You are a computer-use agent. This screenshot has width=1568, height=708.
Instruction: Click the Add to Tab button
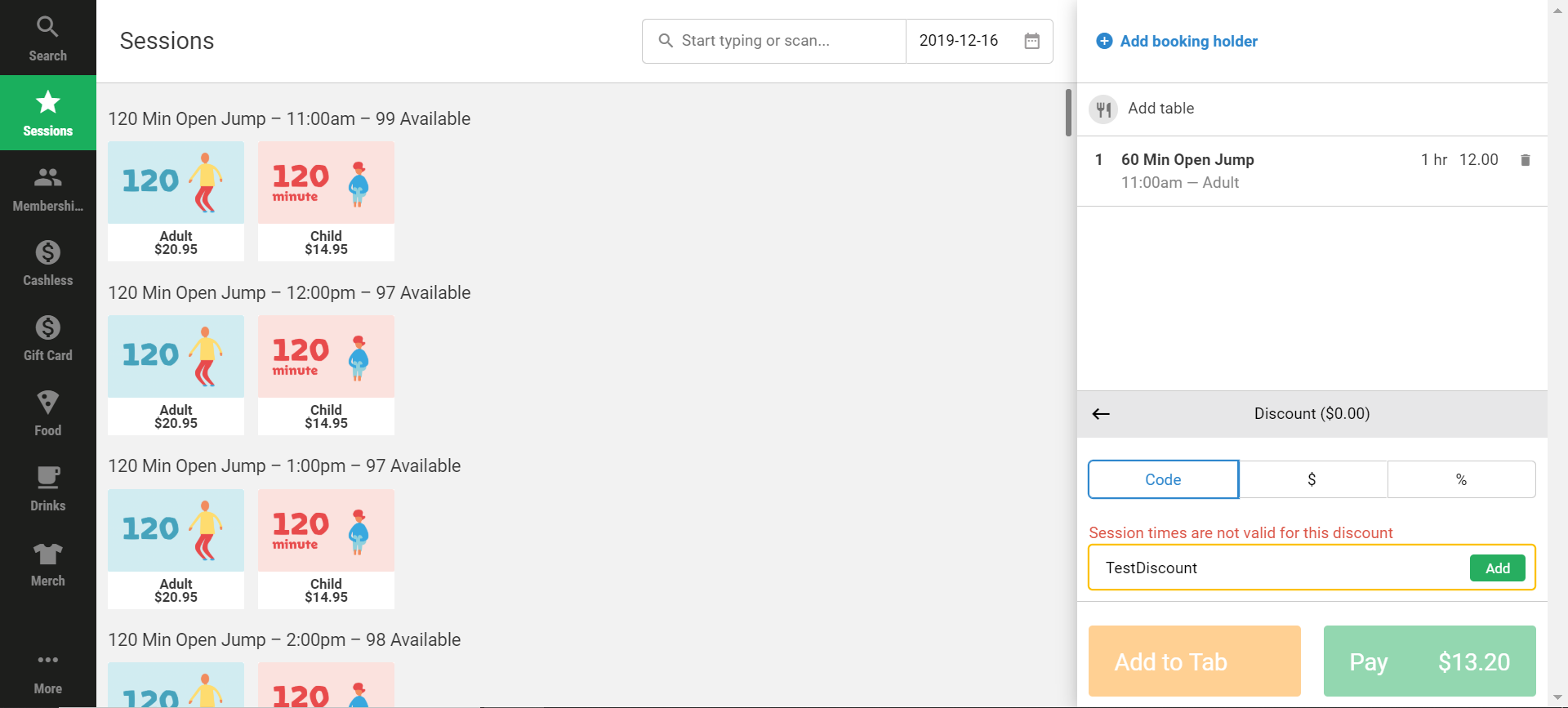[x=1194, y=661]
